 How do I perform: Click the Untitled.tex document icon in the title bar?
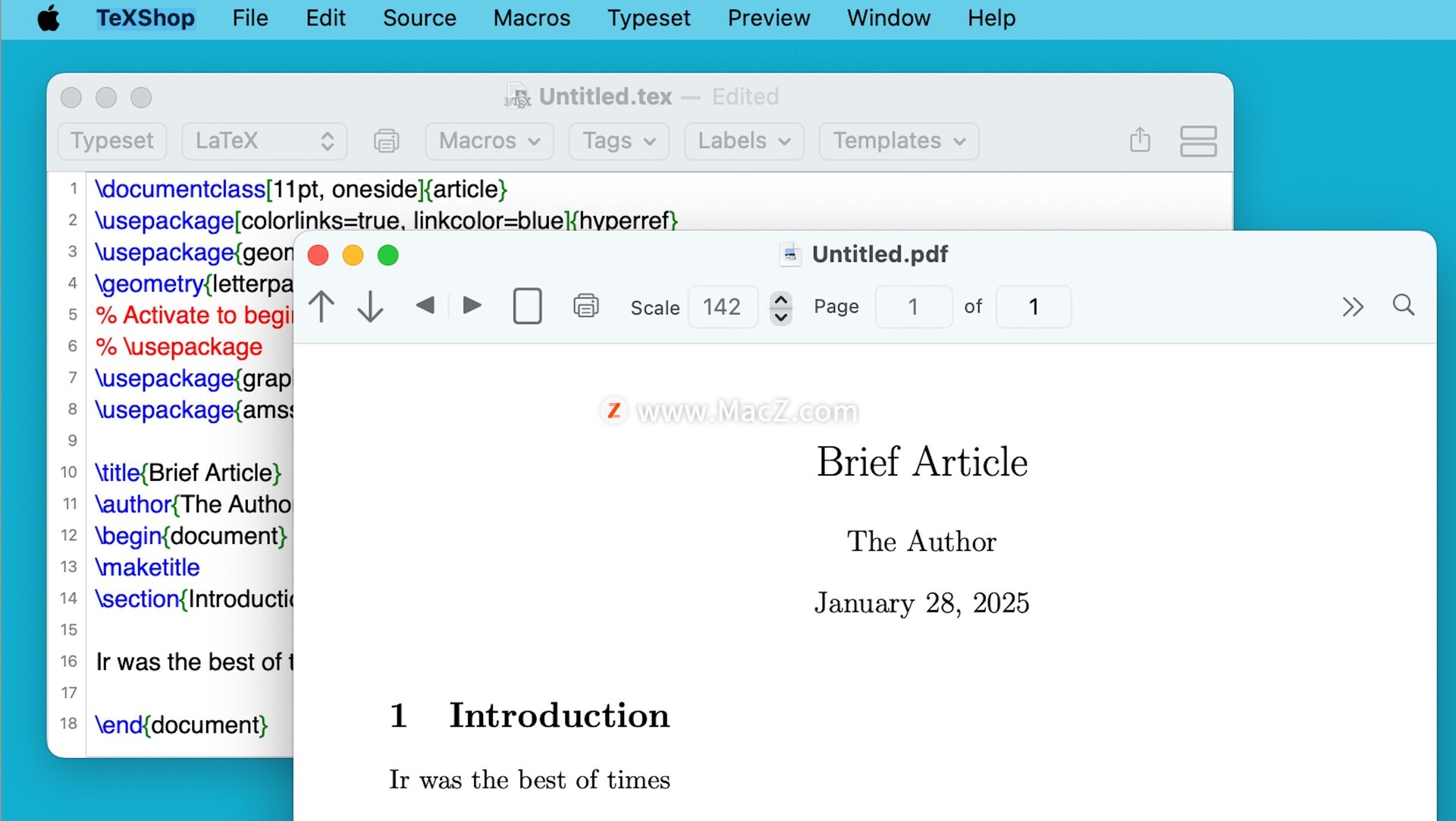[518, 97]
